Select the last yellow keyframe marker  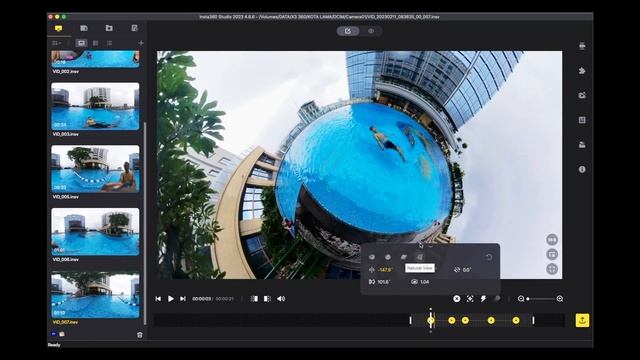pyautogui.click(x=516, y=320)
